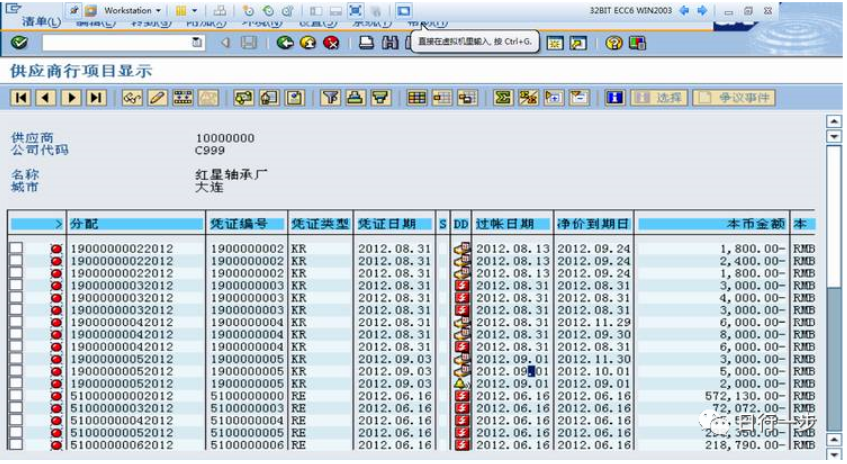The image size is (847, 464).
Task: Click the 凭证日期 column header
Action: click(394, 224)
